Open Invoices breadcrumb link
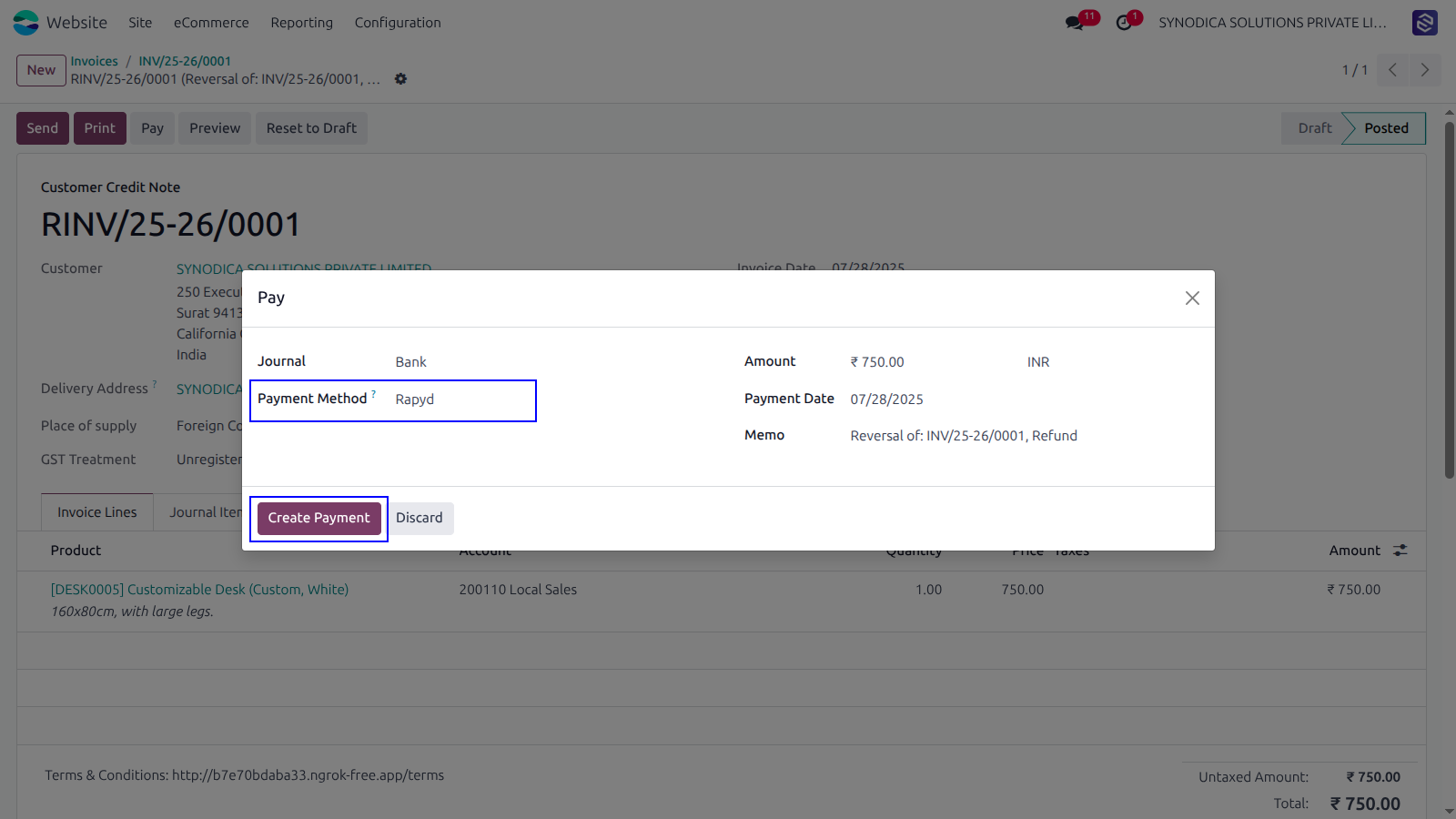Image resolution: width=1456 pixels, height=819 pixels. click(95, 61)
